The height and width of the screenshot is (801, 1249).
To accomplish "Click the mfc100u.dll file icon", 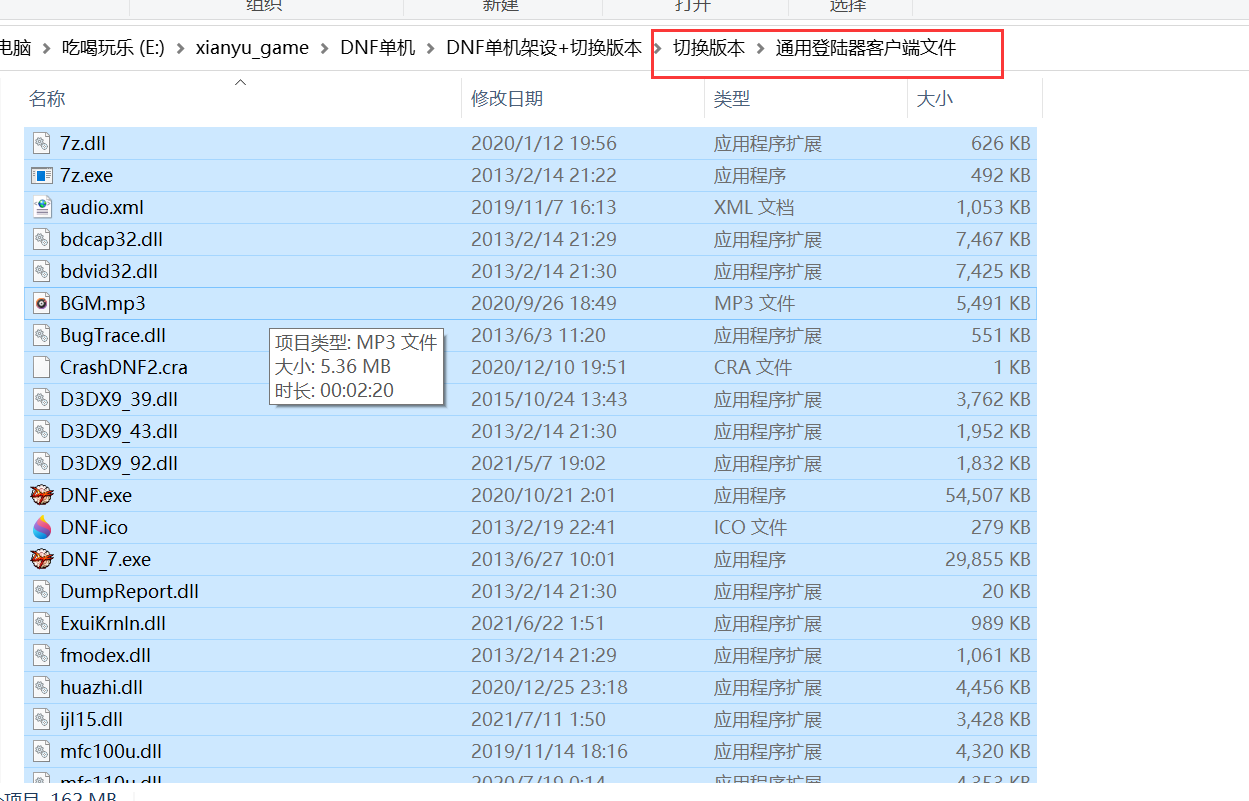I will click(x=41, y=751).
